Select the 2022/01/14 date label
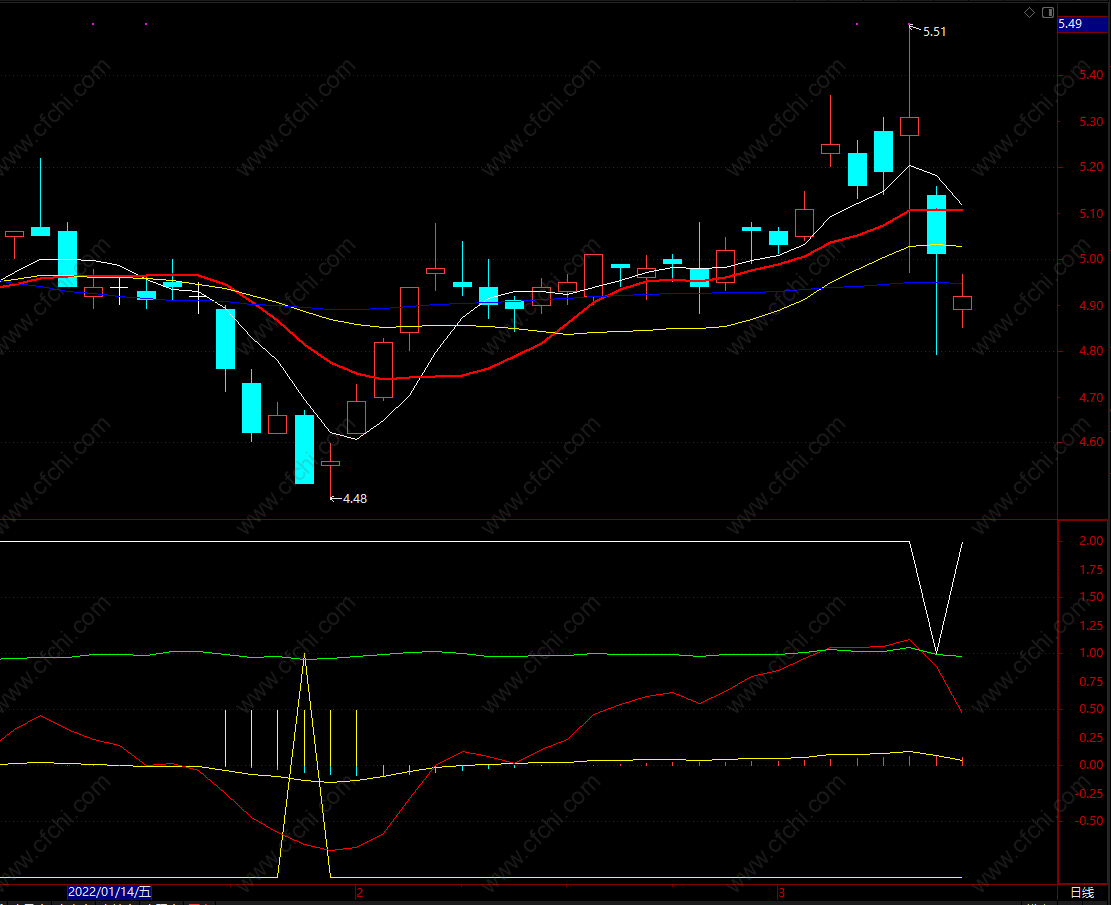This screenshot has height=905, width=1111. click(110, 892)
